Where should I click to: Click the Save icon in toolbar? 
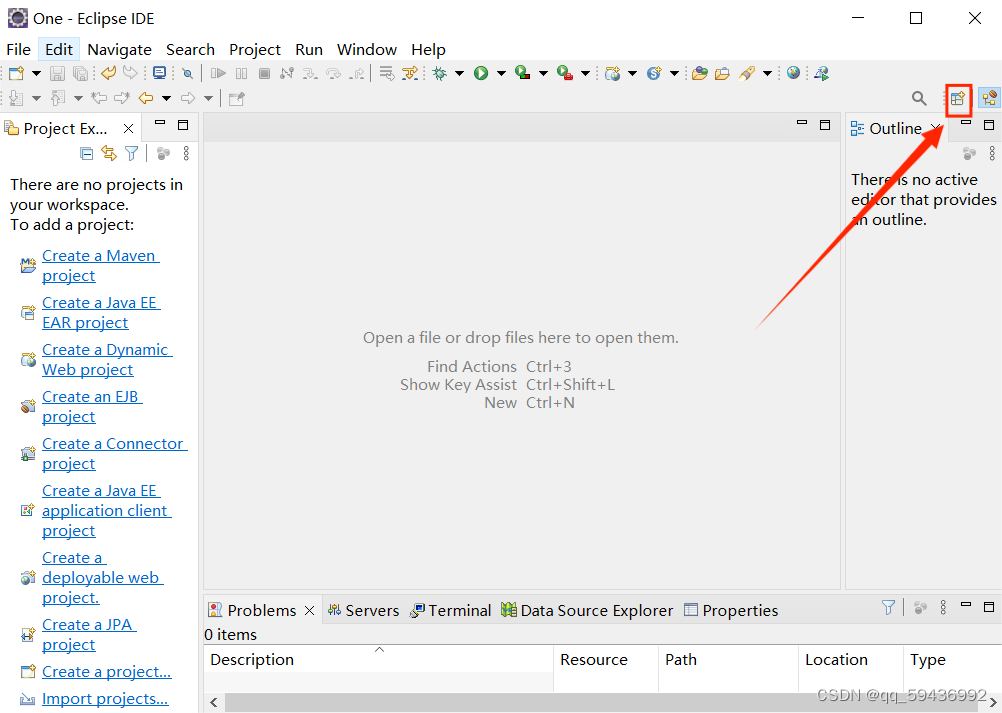pyautogui.click(x=57, y=73)
